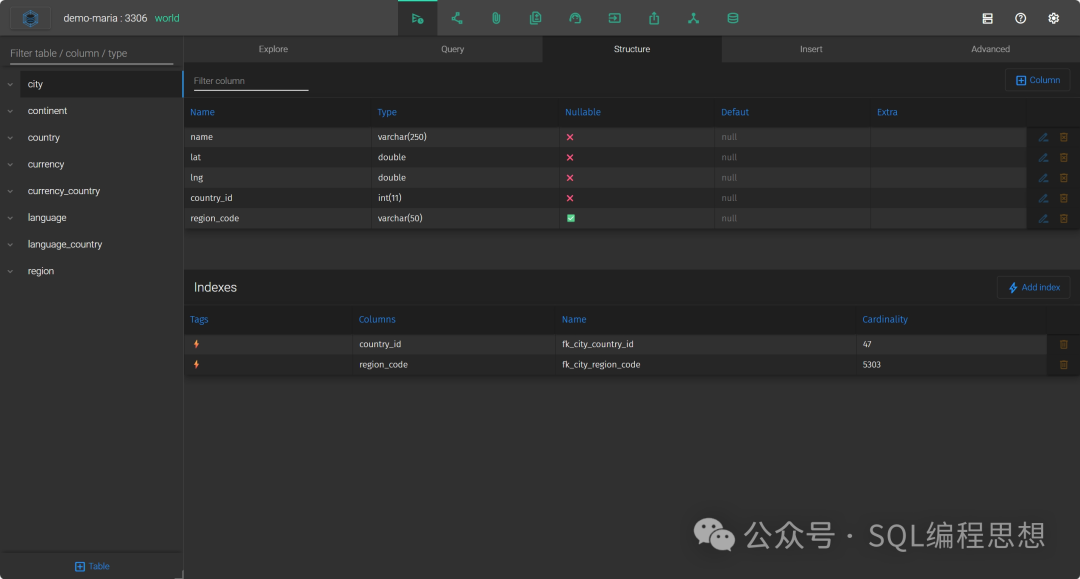
Task: Click the server list icon at top right
Action: [x=987, y=19]
